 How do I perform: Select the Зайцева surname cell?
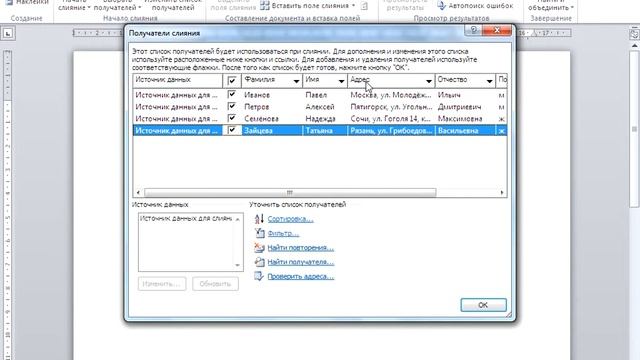258,130
